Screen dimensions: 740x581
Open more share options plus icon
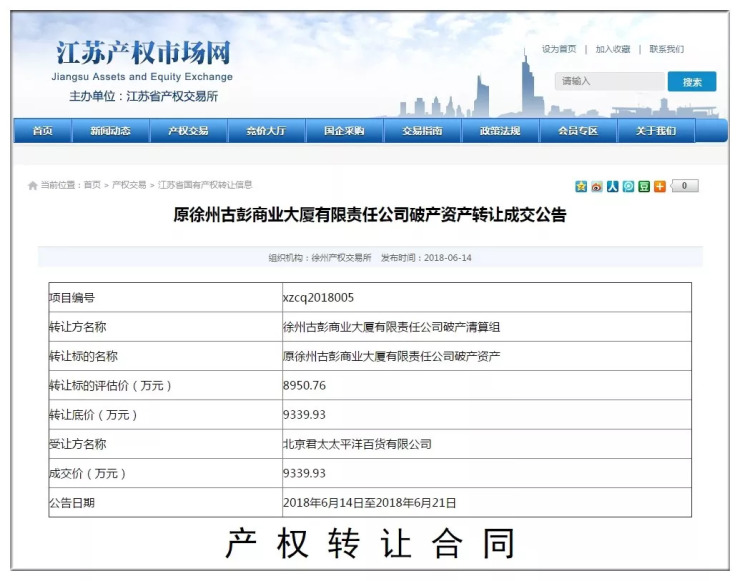click(x=660, y=186)
